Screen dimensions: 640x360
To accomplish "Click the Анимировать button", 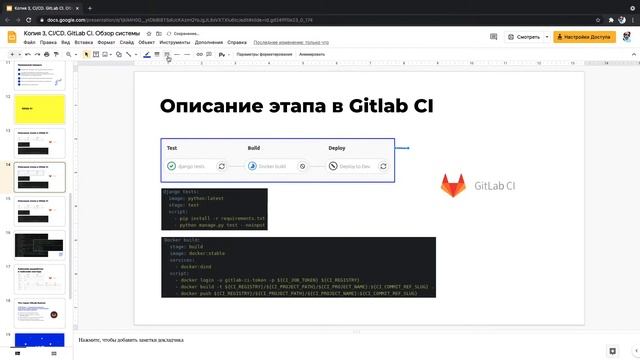I will pos(312,54).
